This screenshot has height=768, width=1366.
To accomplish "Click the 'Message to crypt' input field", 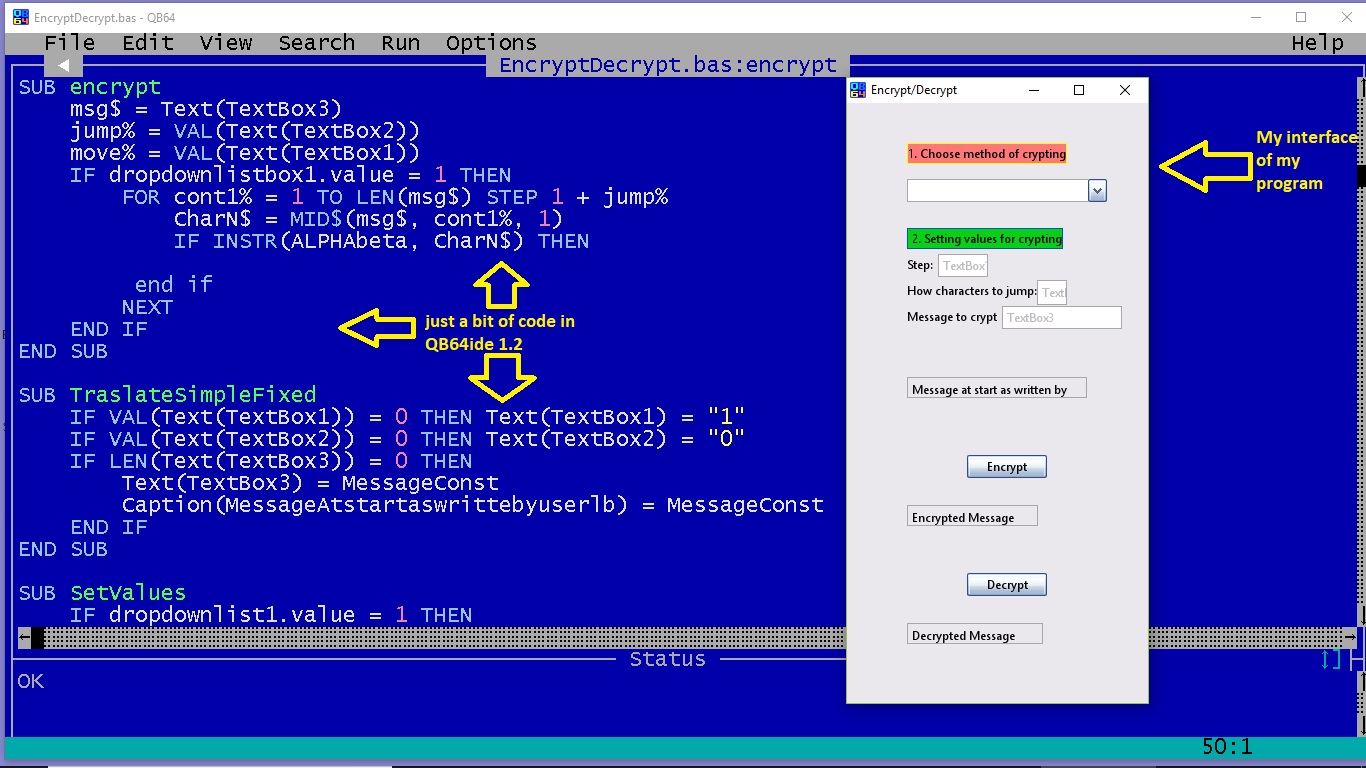I will coord(1061,317).
